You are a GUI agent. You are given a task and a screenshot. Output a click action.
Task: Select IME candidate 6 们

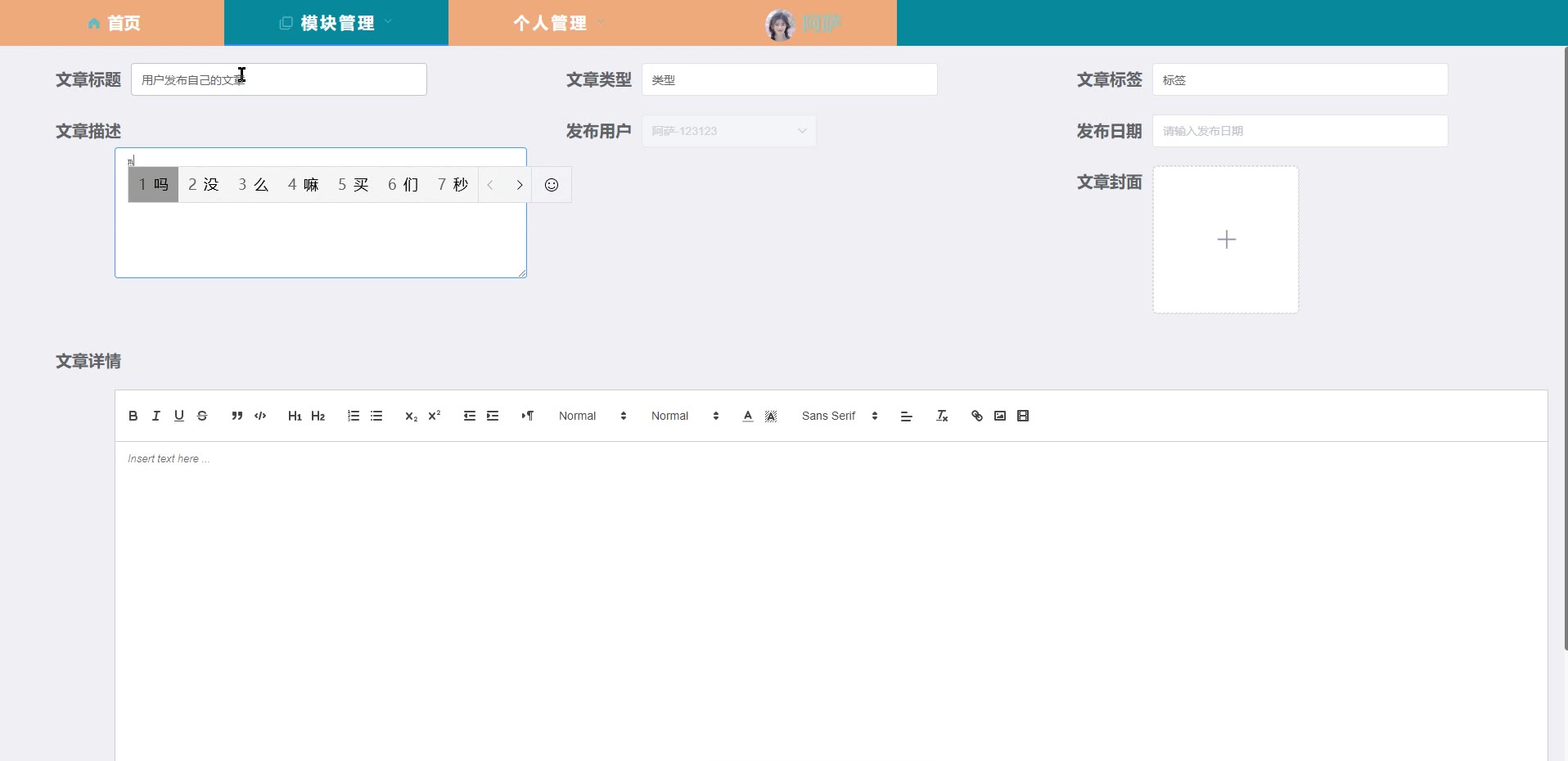point(403,185)
